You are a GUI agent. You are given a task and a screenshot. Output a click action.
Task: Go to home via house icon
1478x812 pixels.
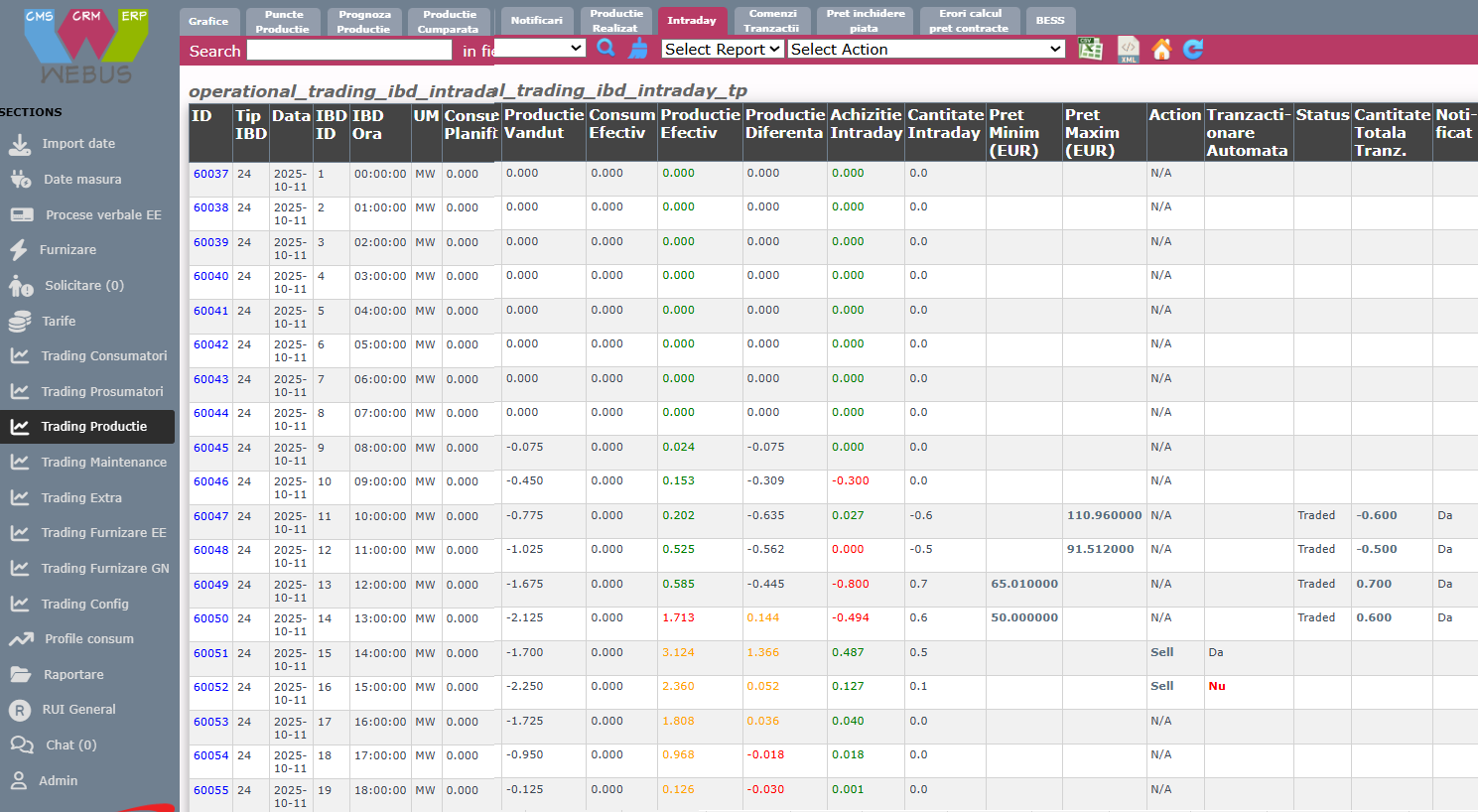click(x=1161, y=49)
